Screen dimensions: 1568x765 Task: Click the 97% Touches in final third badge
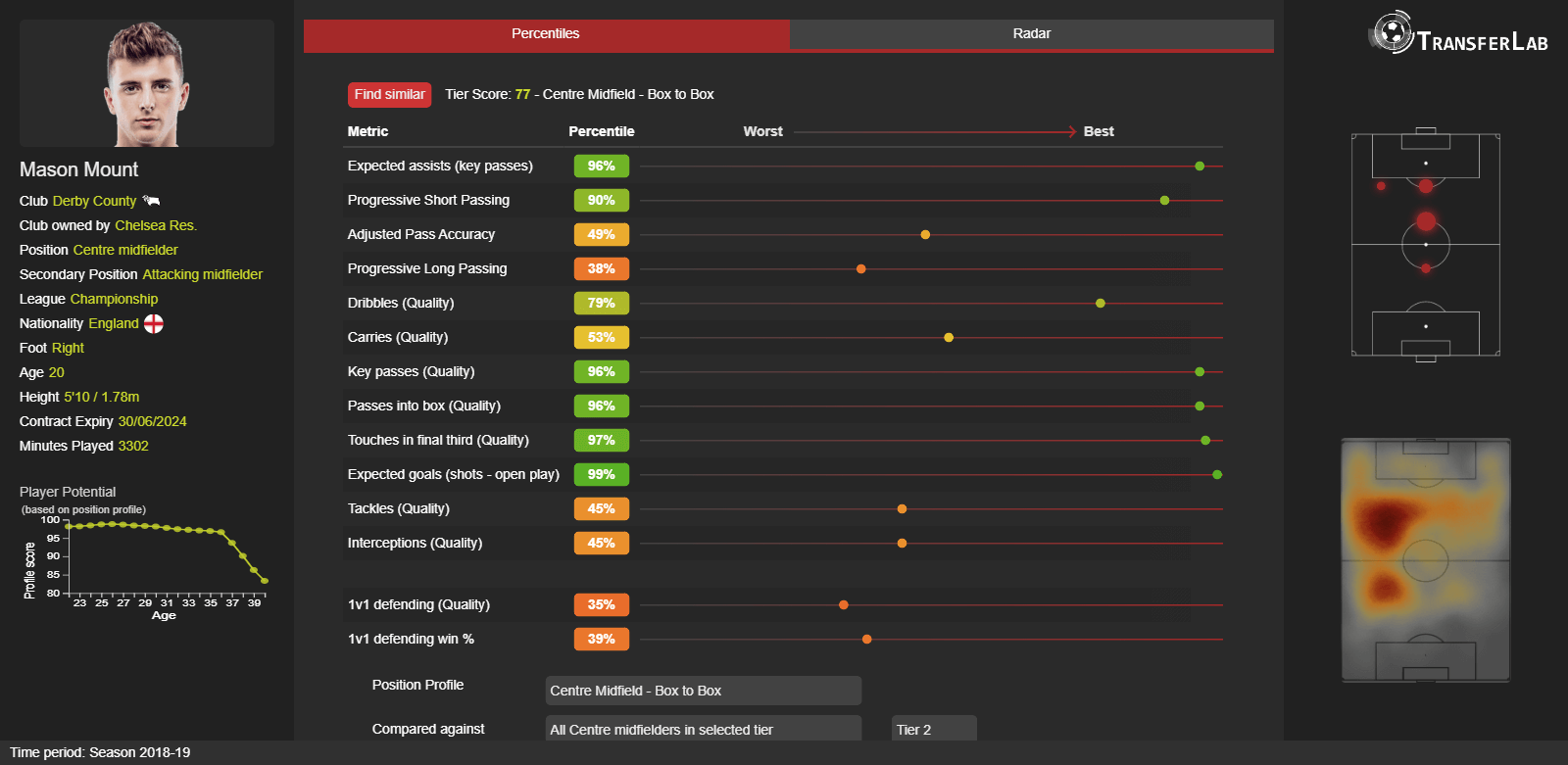(x=602, y=441)
